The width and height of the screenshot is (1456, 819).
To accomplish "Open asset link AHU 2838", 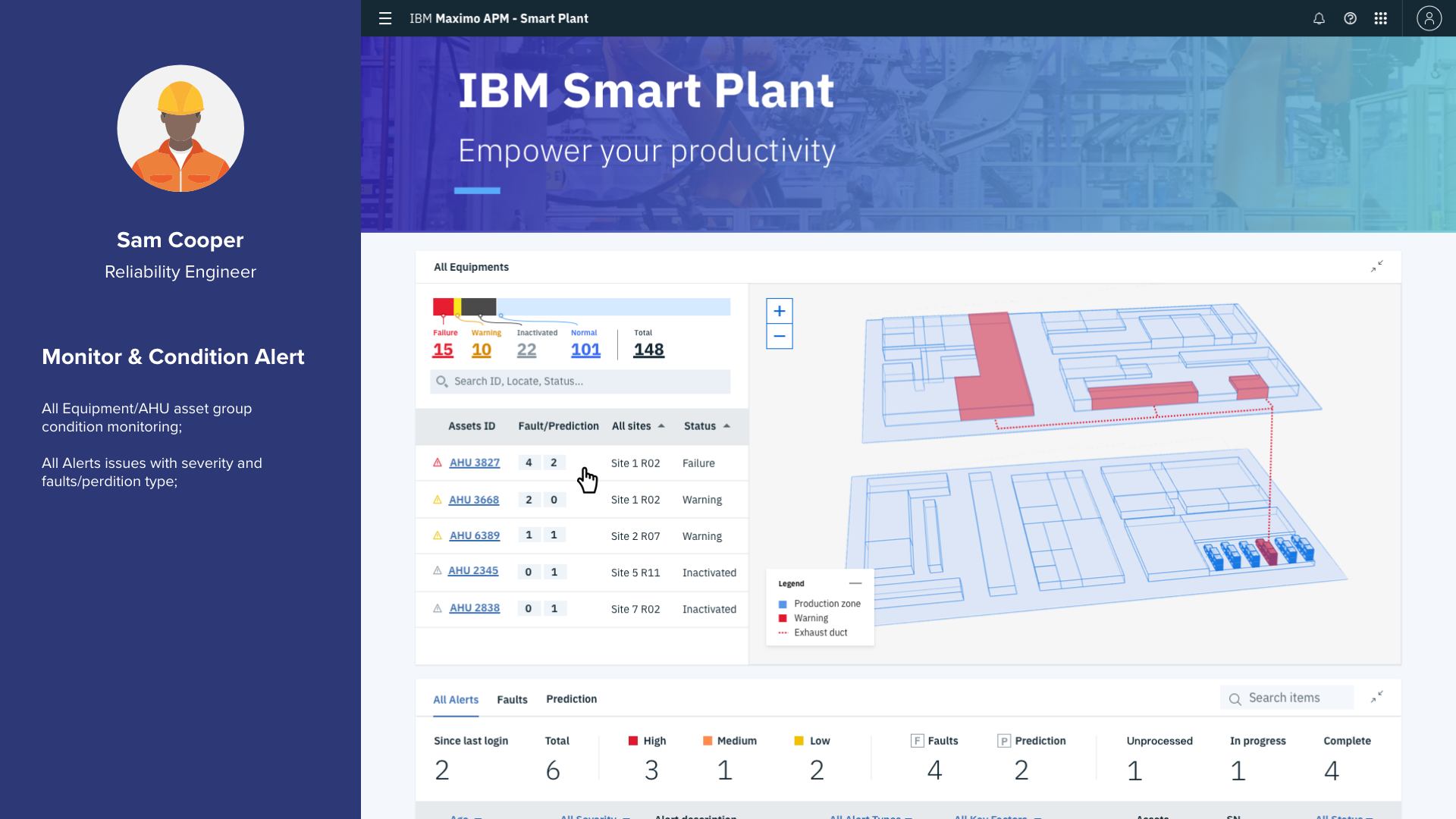I will click(x=475, y=608).
